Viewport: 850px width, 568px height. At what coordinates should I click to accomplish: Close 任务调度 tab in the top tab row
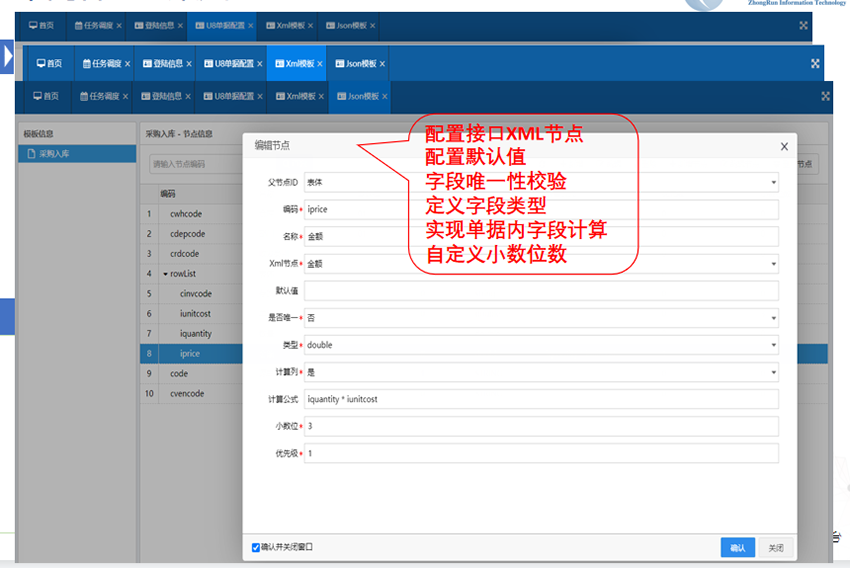[119, 25]
